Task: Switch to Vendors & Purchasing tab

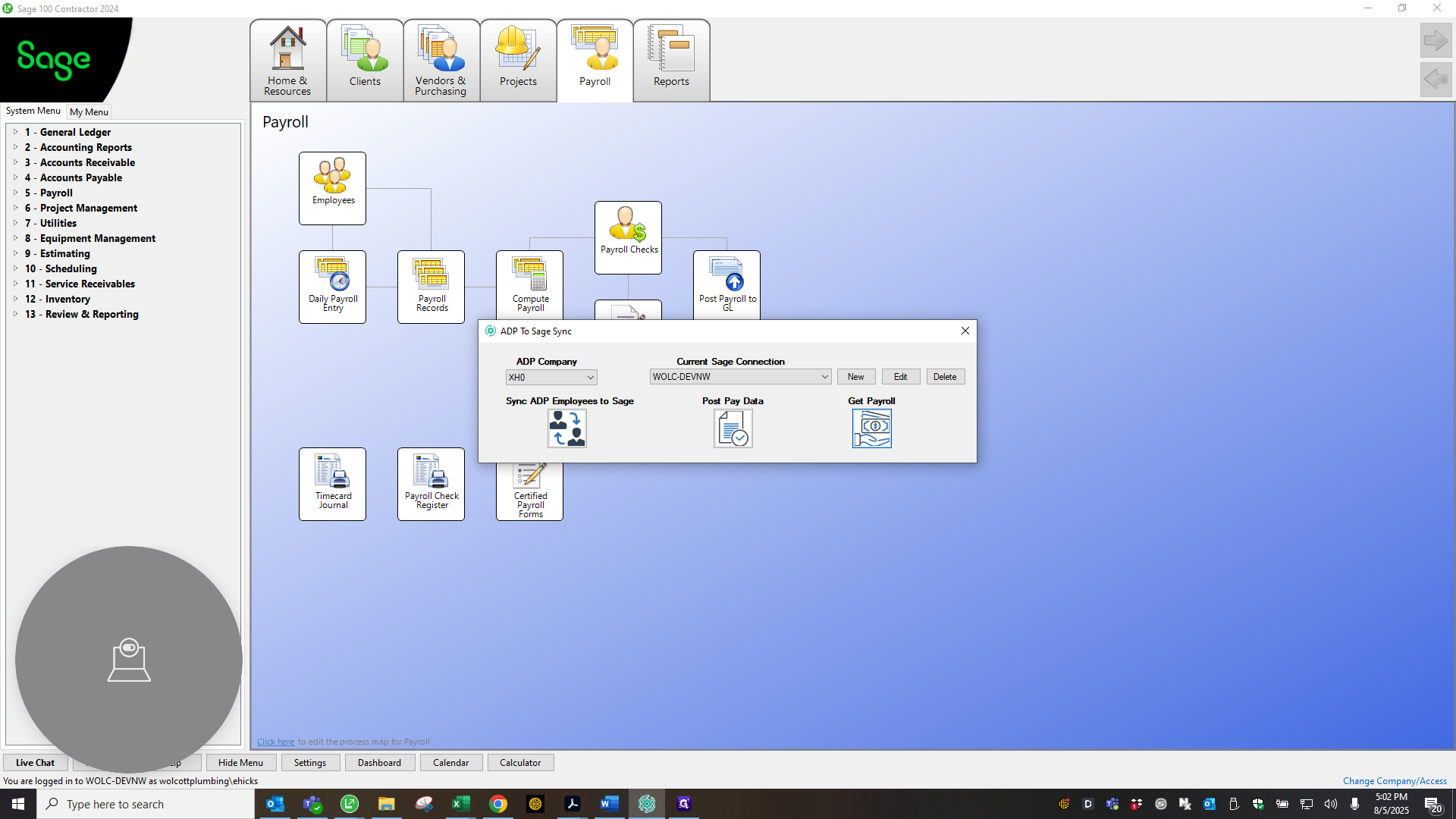Action: 441,61
